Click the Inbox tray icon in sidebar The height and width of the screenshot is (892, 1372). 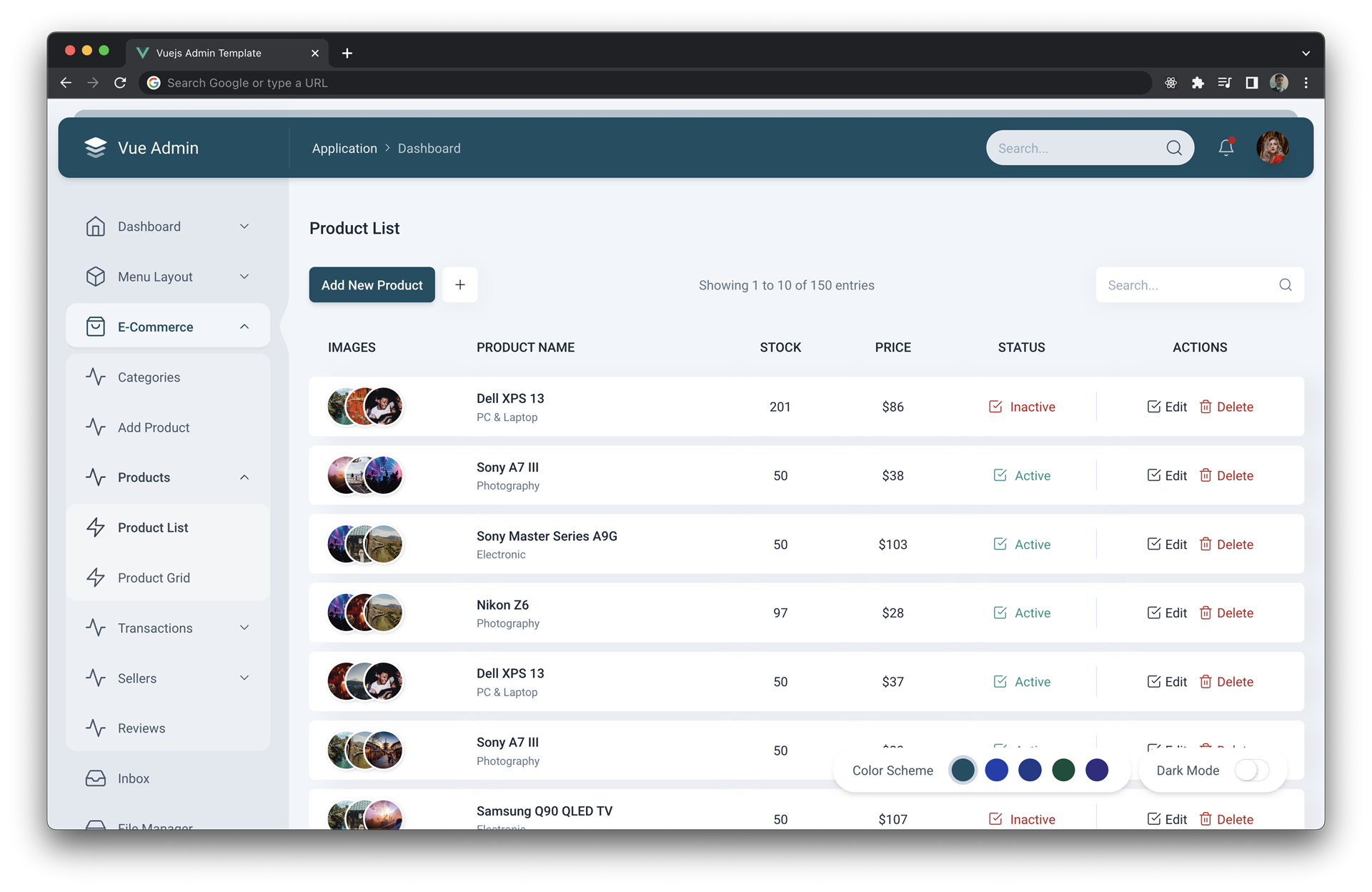coord(95,778)
